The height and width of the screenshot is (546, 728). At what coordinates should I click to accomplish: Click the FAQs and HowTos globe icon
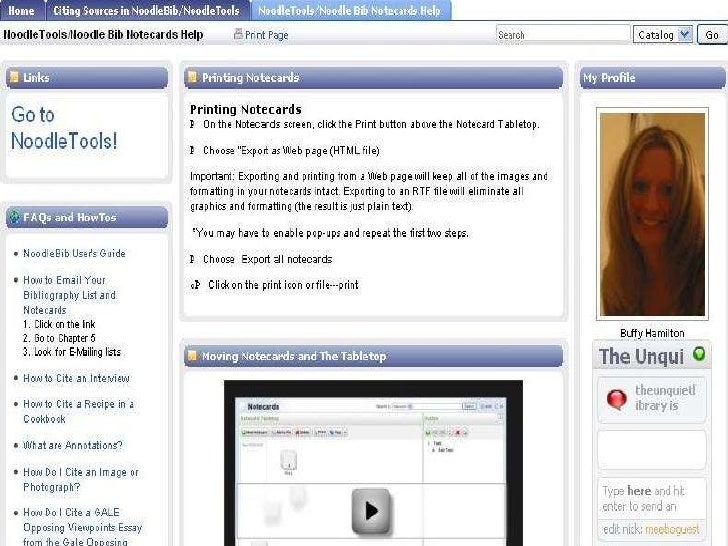click(x=14, y=217)
